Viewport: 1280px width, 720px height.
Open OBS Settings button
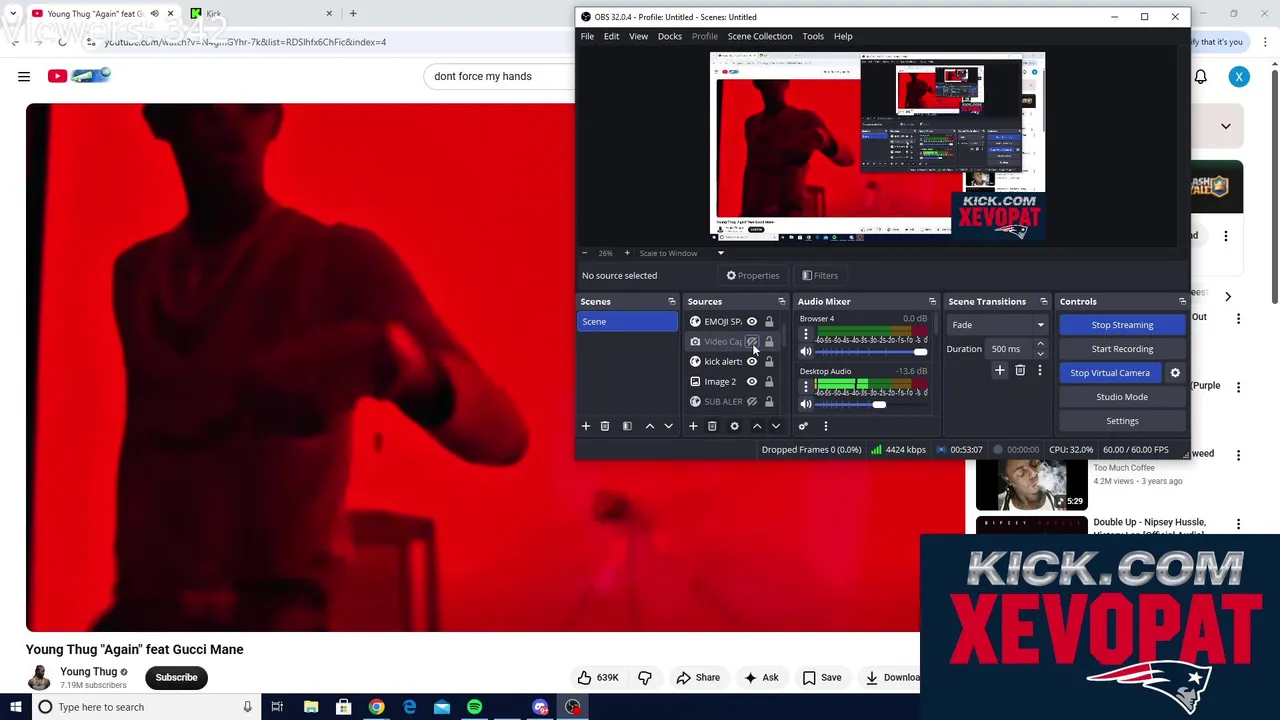1122,421
